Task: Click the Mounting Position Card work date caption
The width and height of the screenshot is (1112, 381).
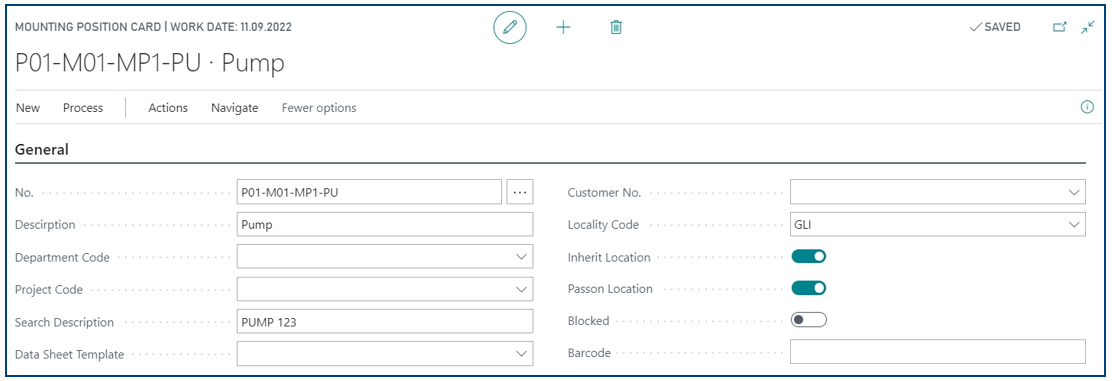Action: point(153,27)
